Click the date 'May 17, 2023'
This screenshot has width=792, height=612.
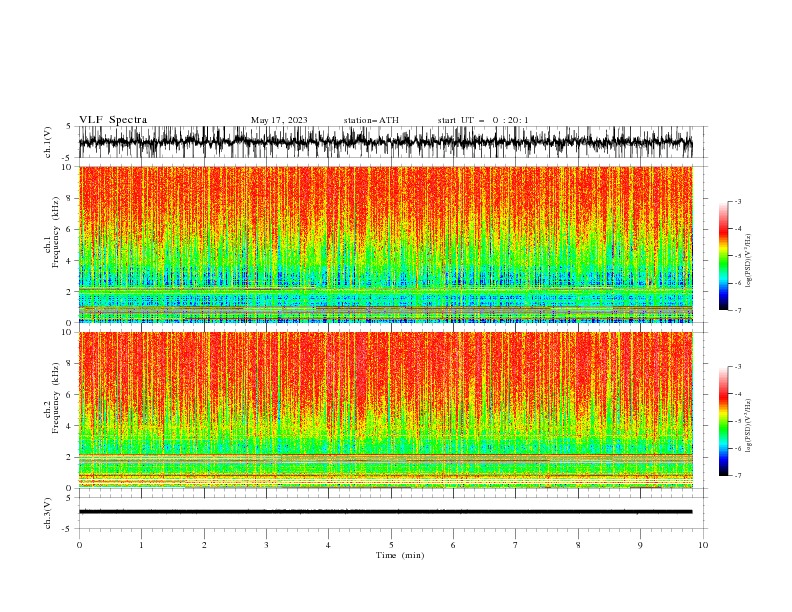tap(279, 120)
